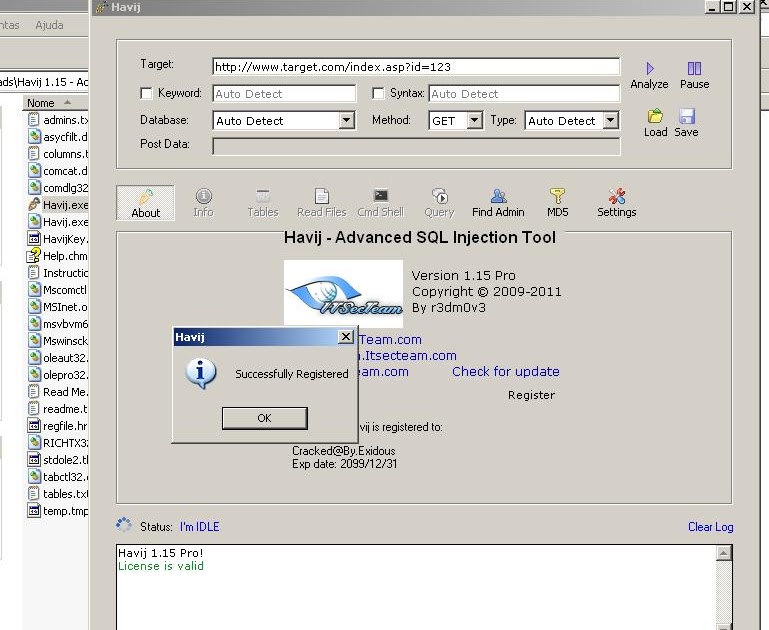The width and height of the screenshot is (769, 630).
Task: Click the status spinner icon
Action: (x=124, y=525)
